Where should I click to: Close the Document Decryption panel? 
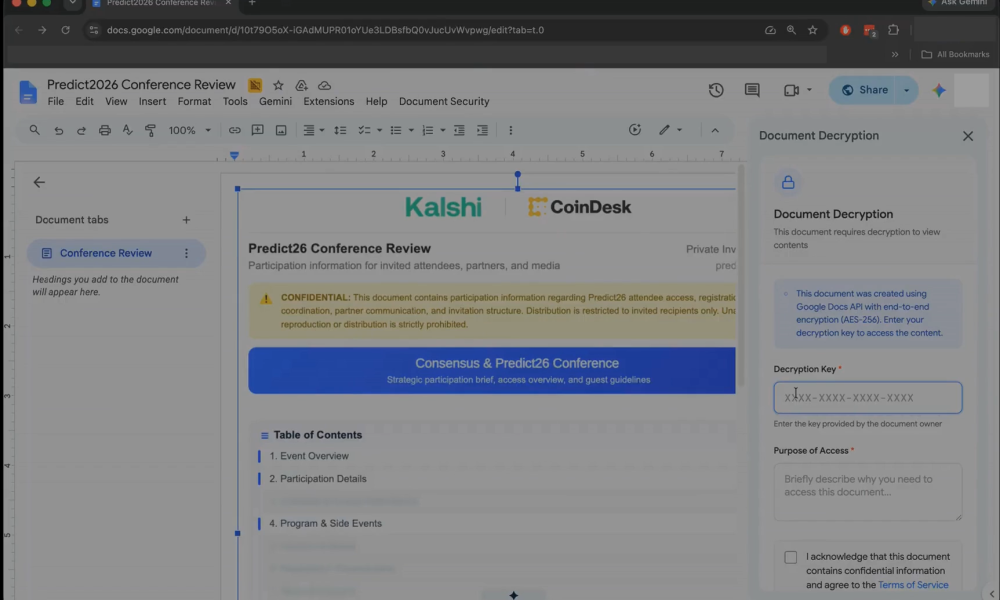click(x=967, y=136)
